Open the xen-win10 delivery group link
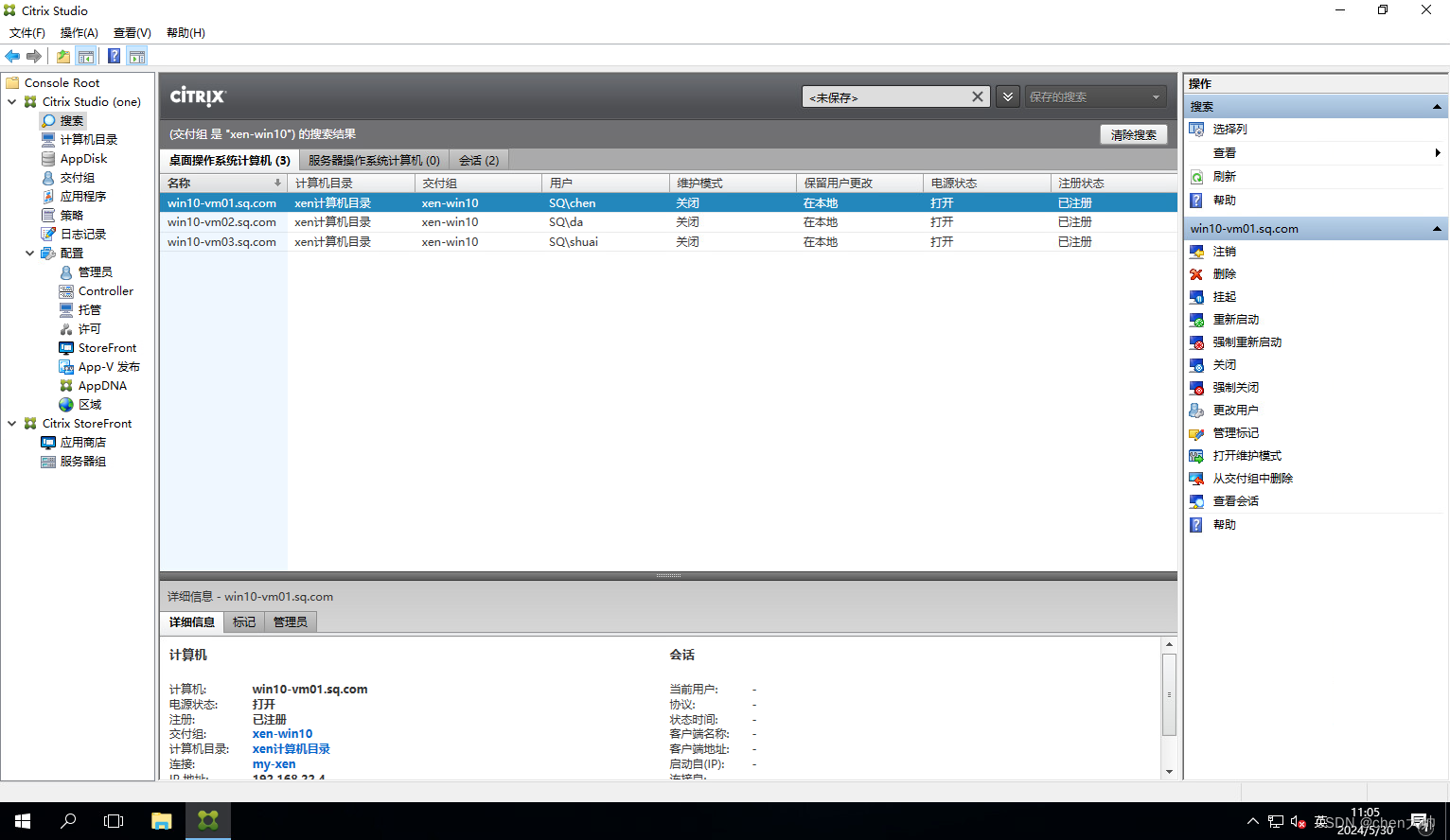 click(281, 733)
